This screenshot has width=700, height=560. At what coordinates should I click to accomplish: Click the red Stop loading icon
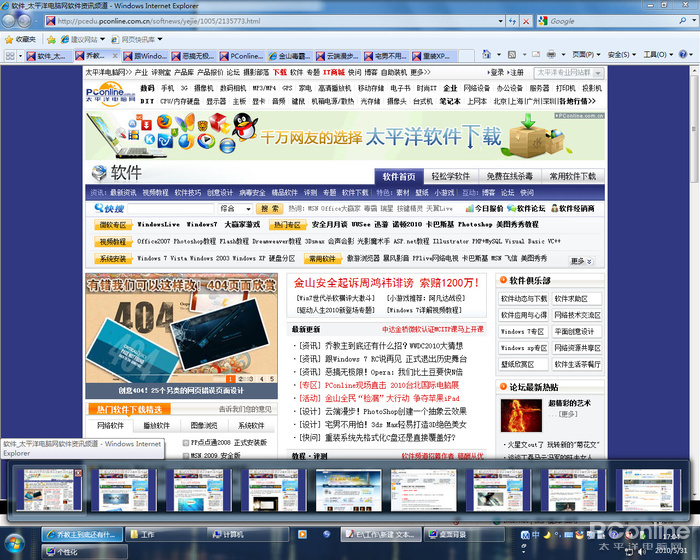point(526,21)
